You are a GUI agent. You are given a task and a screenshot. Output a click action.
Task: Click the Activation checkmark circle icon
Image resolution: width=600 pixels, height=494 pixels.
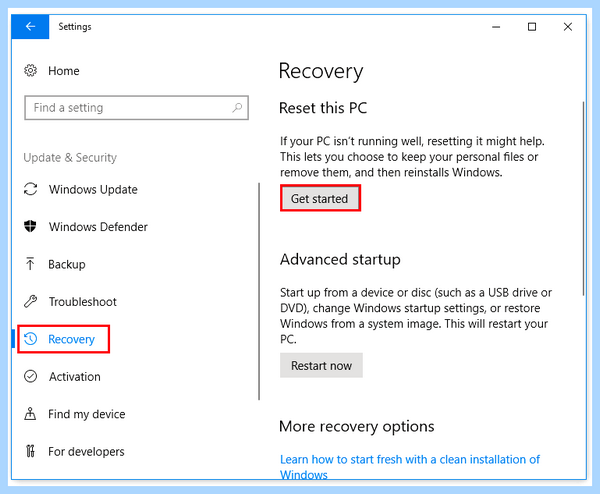[x=31, y=377]
